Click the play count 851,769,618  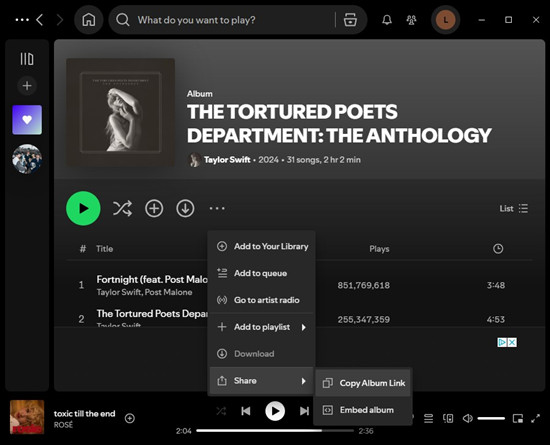(363, 285)
